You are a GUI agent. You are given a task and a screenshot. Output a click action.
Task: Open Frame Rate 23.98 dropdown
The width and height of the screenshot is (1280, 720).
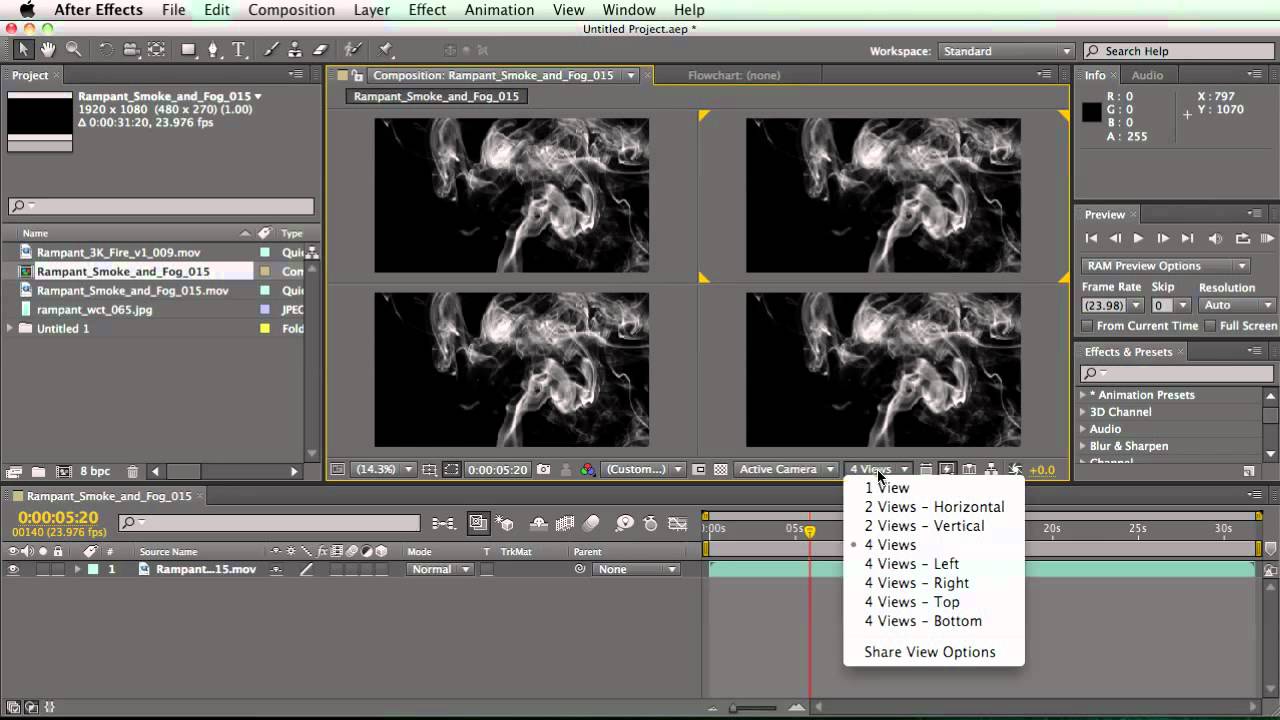(1111, 305)
